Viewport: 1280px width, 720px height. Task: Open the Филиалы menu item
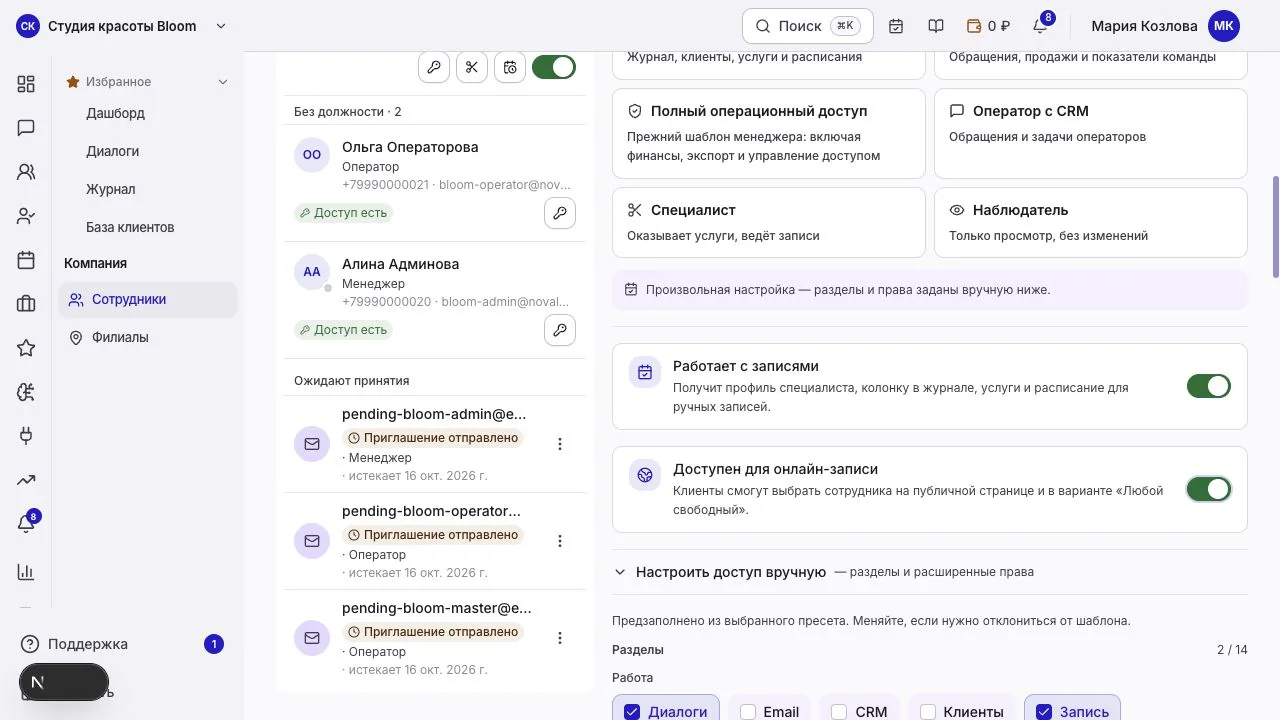(x=120, y=337)
